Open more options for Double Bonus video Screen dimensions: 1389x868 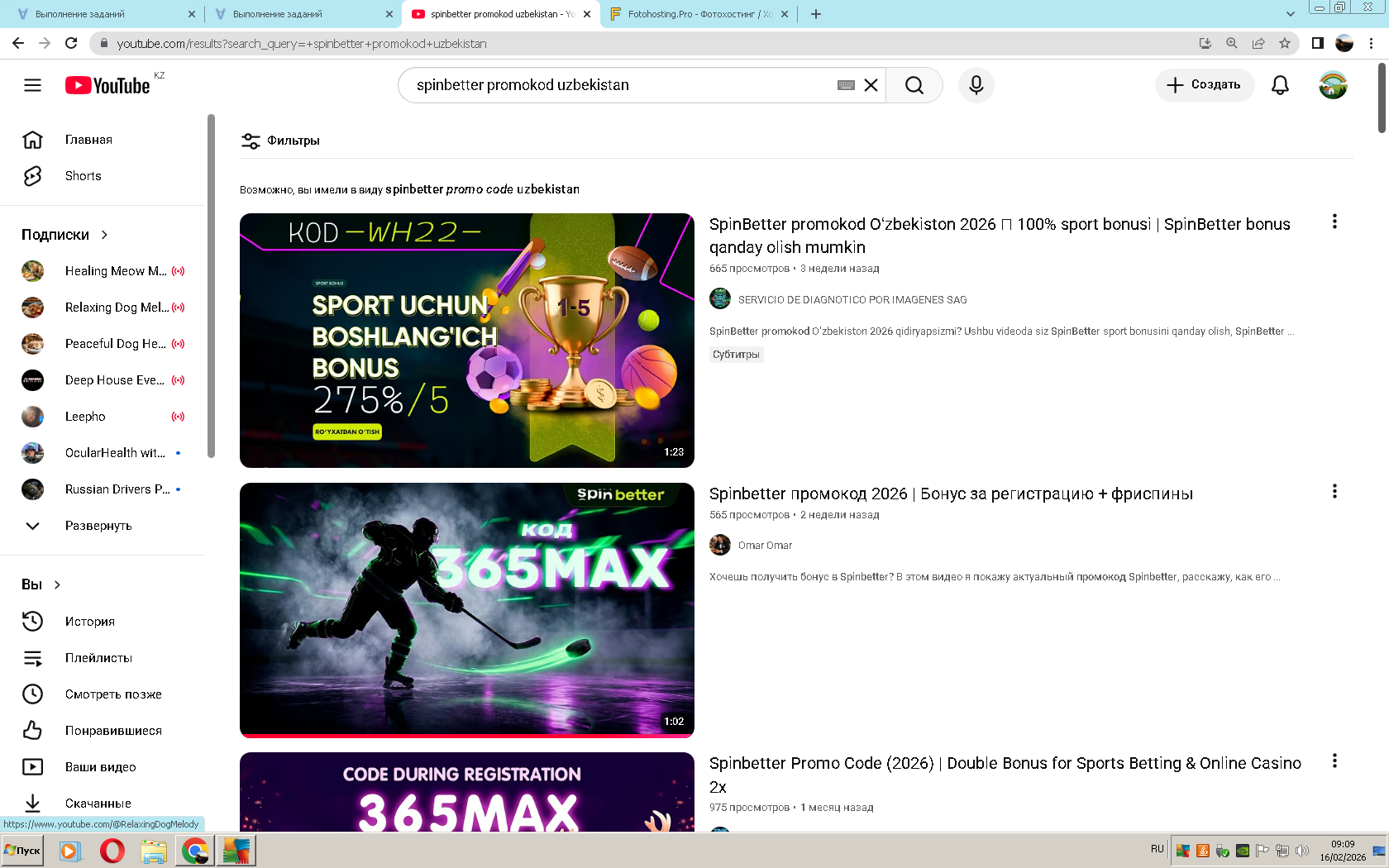[x=1334, y=761]
